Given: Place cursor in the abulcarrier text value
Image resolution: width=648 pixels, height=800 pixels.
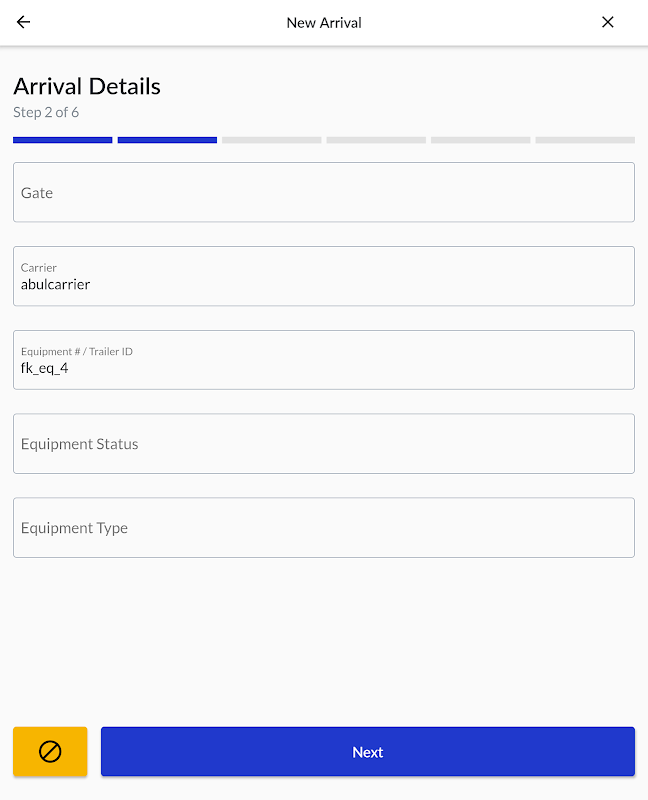Looking at the screenshot, I should [55, 284].
